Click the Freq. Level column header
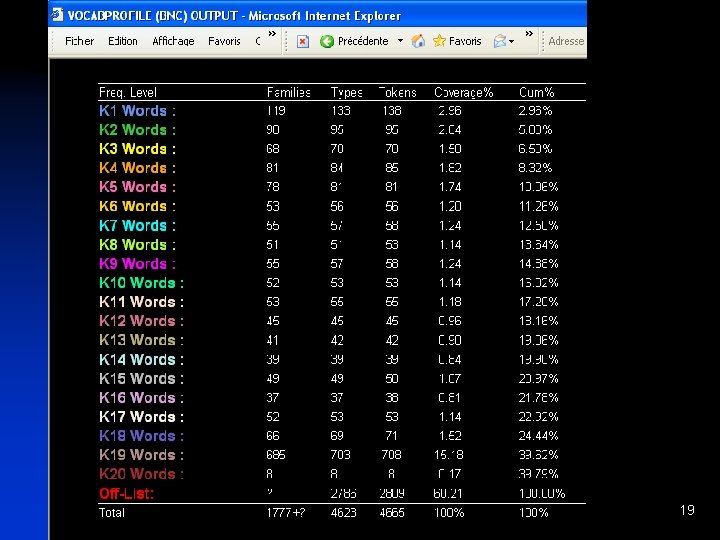The image size is (720, 540). pos(128,92)
